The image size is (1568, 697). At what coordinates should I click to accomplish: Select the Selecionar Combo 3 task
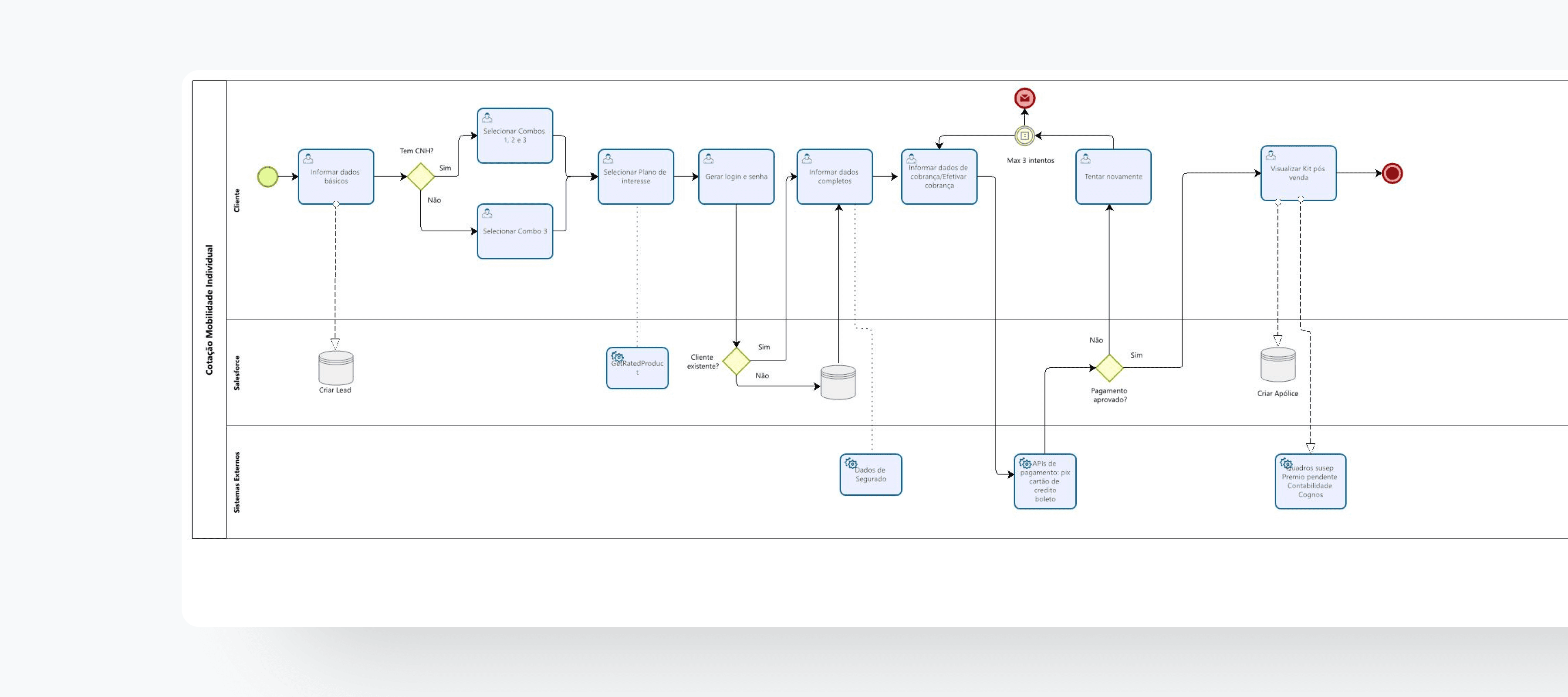click(x=515, y=231)
